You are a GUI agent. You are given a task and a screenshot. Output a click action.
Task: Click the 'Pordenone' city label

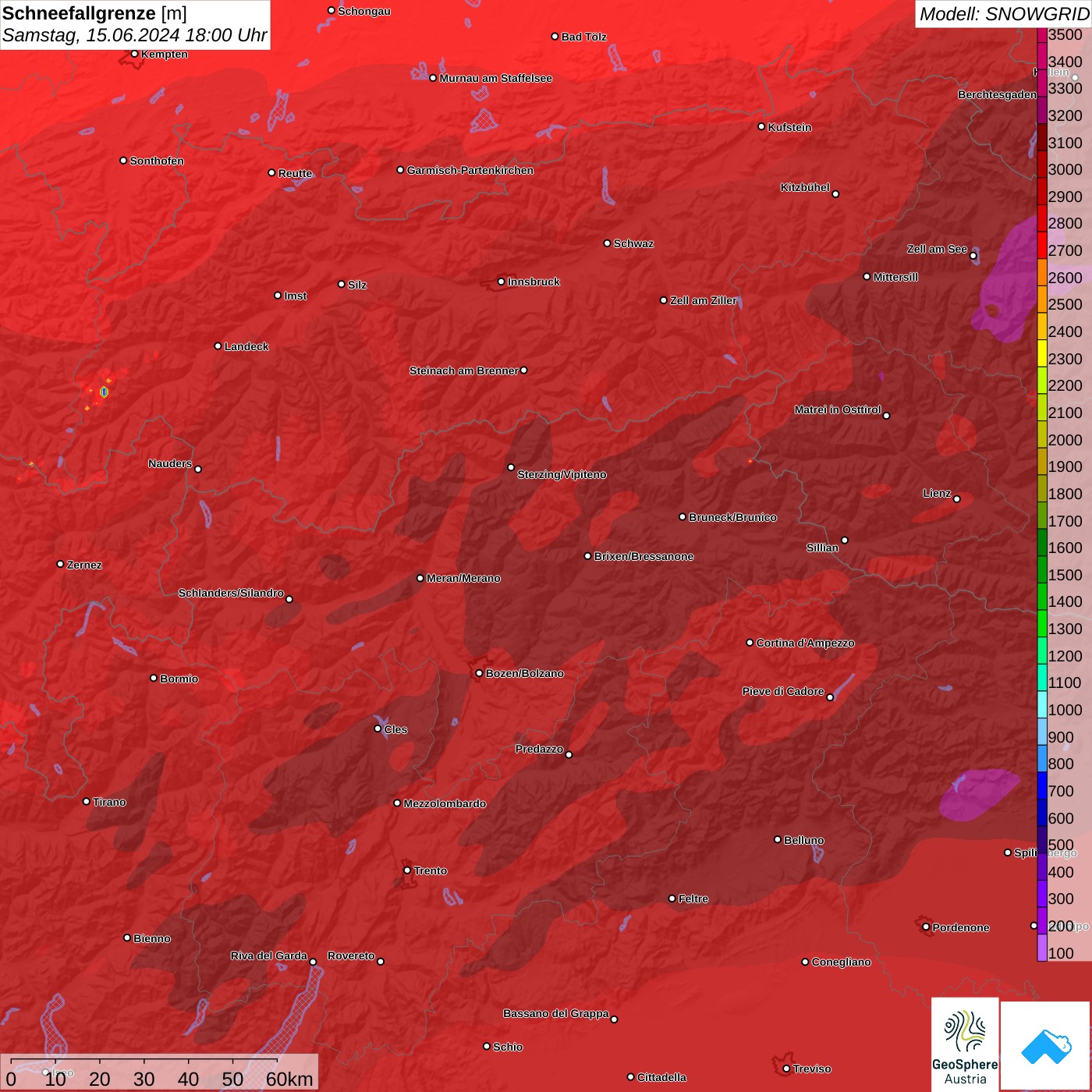coord(961,927)
